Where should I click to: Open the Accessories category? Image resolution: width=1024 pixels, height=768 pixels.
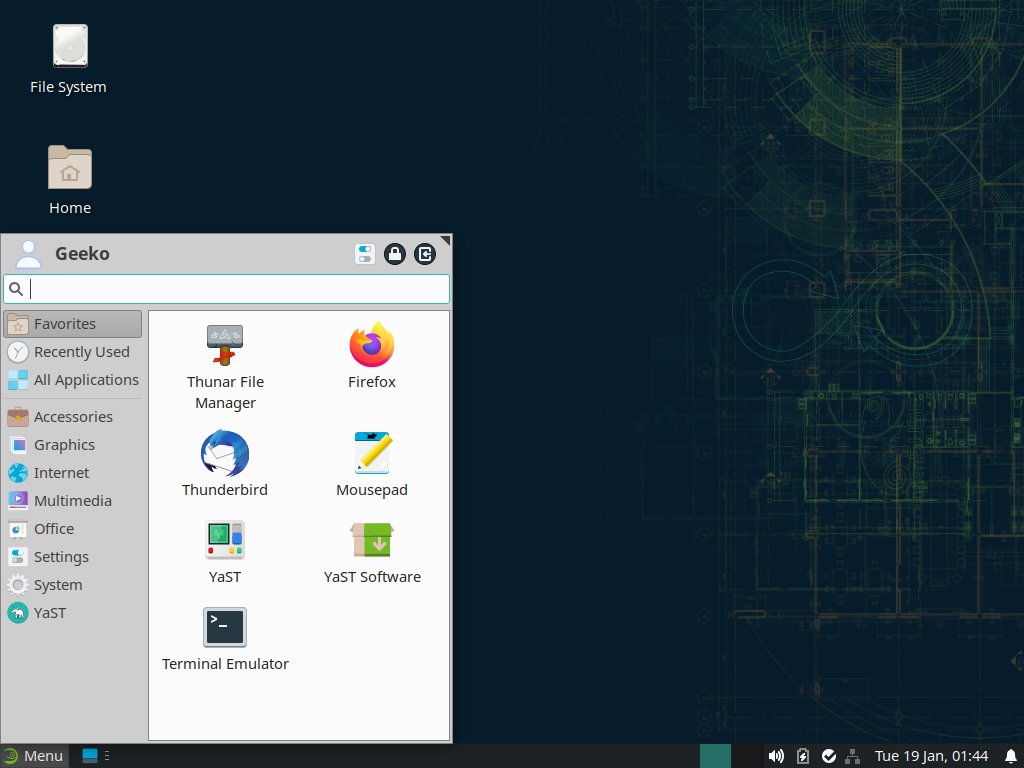[72, 417]
